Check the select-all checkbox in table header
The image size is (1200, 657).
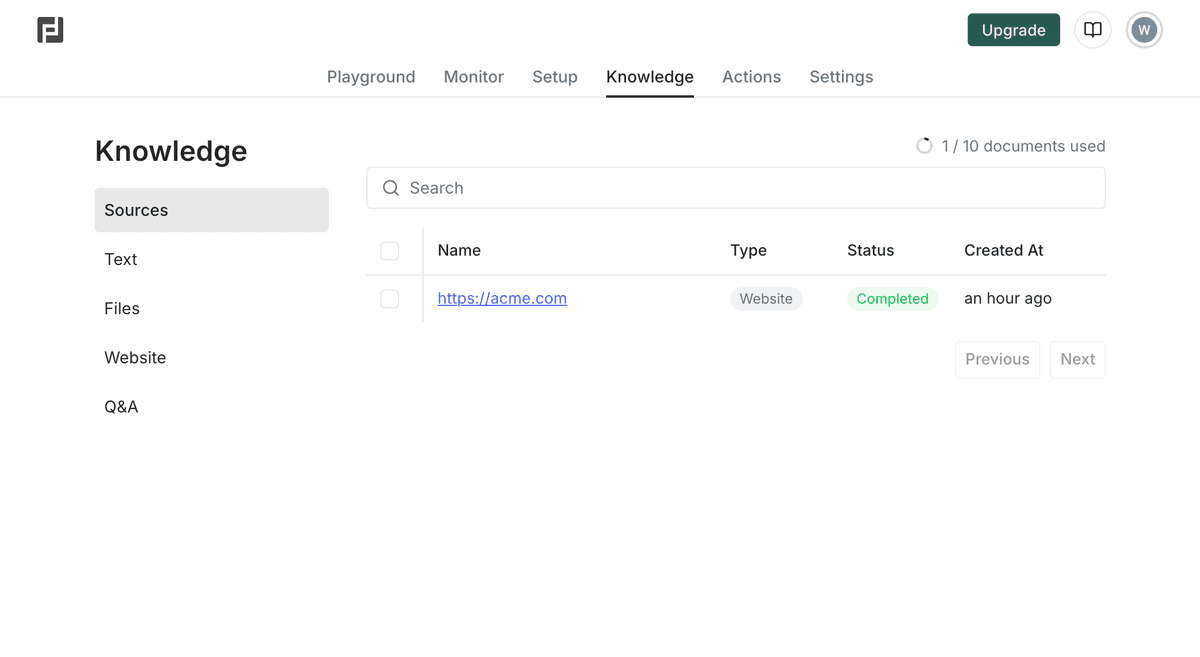pyautogui.click(x=389, y=251)
